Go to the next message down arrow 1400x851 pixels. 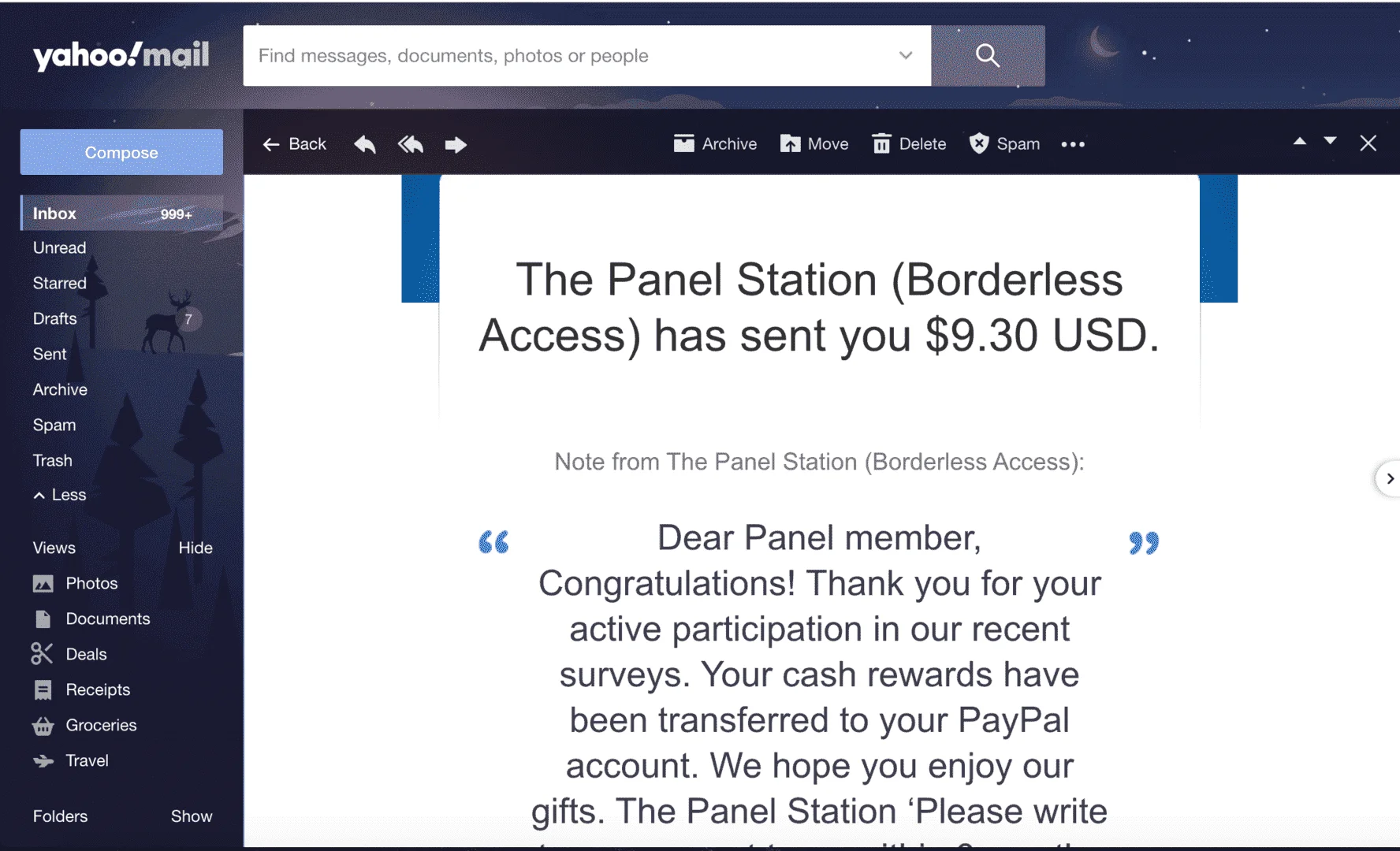(x=1331, y=142)
